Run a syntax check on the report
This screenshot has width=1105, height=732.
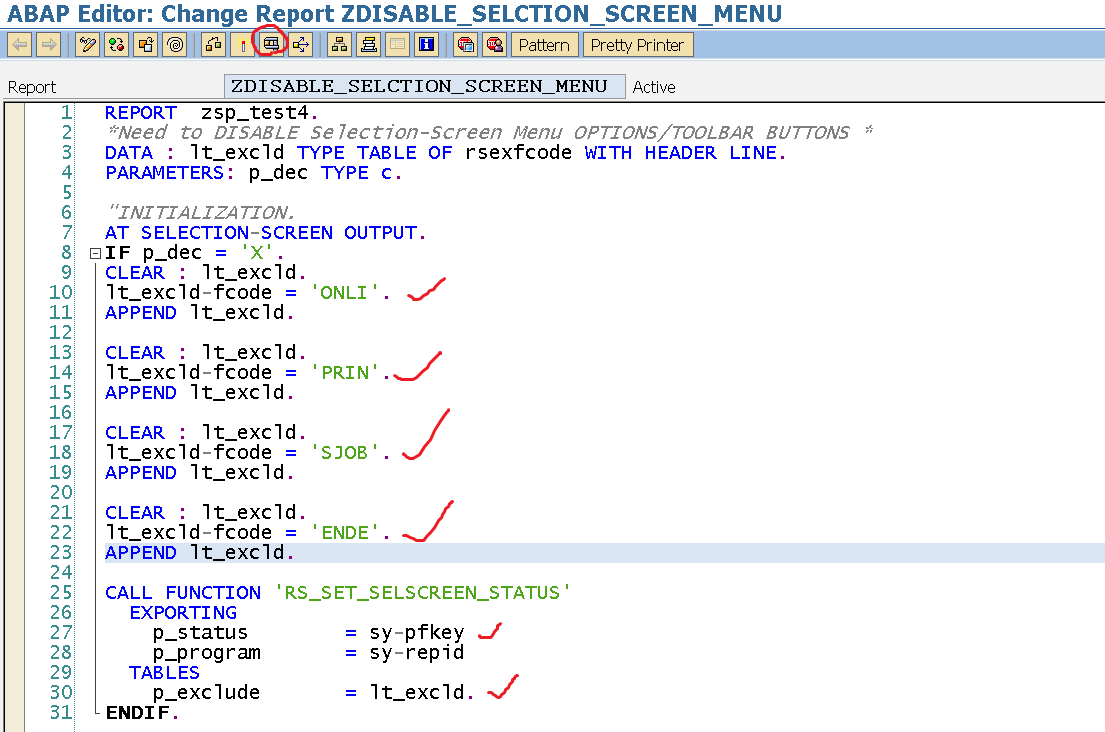(115, 44)
